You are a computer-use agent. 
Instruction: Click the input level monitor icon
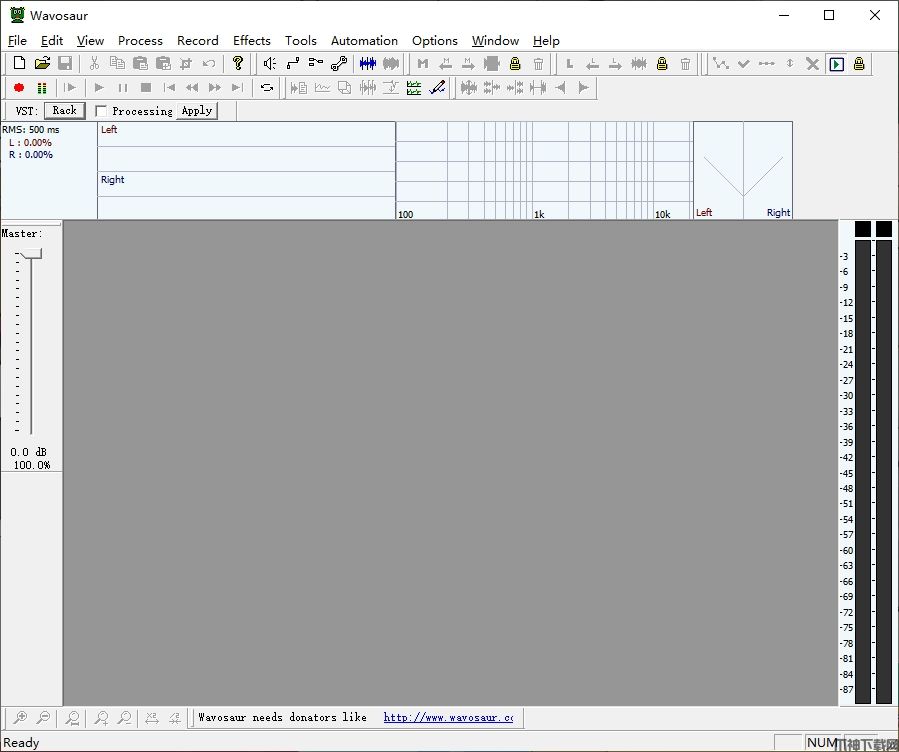pos(42,88)
